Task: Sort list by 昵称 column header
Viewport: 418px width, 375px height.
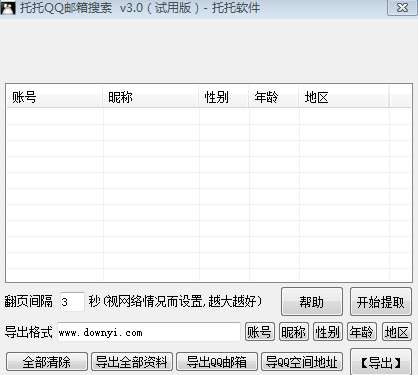Action: click(150, 98)
